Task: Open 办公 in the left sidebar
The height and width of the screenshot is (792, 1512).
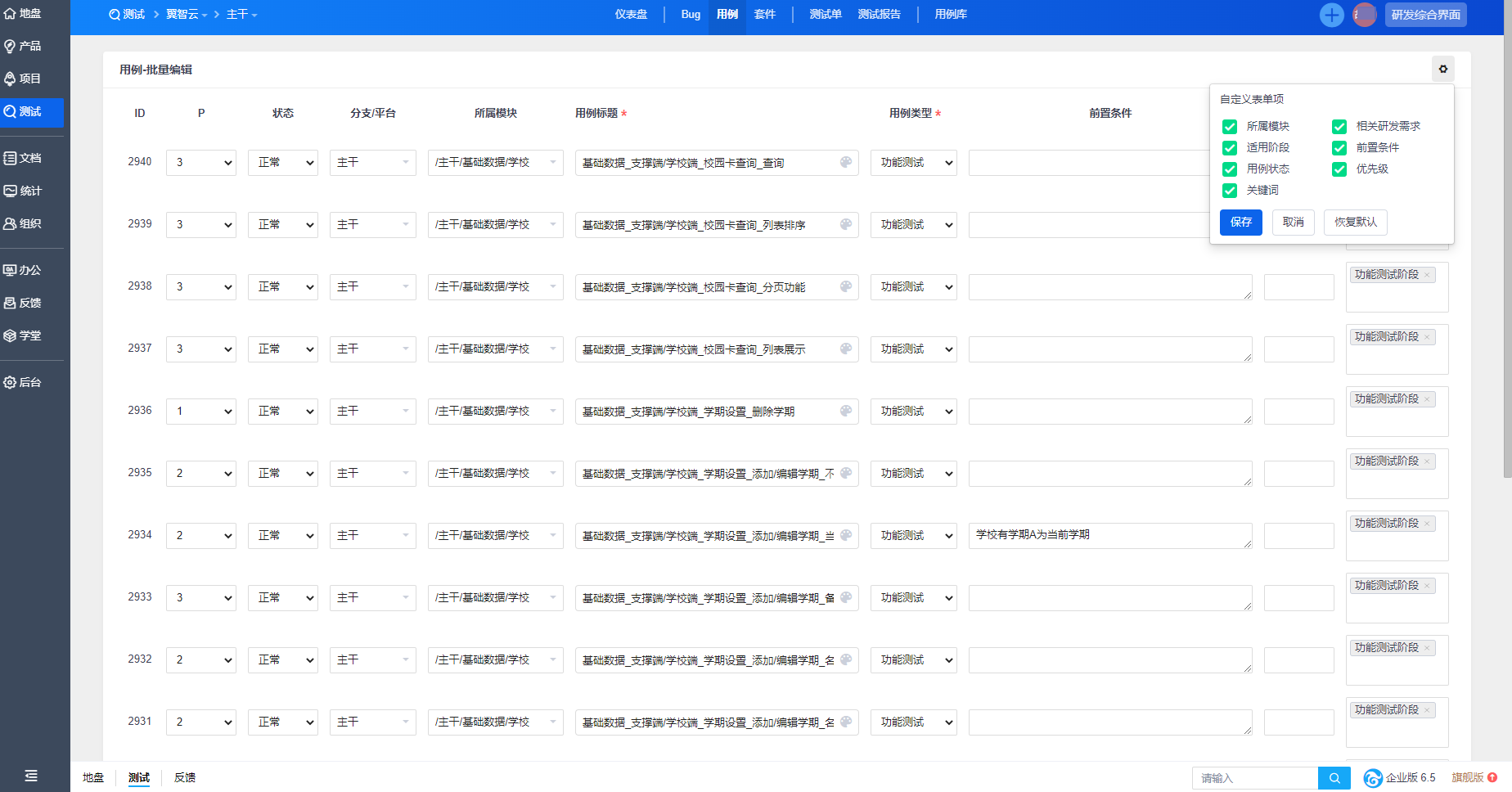Action: point(23,270)
